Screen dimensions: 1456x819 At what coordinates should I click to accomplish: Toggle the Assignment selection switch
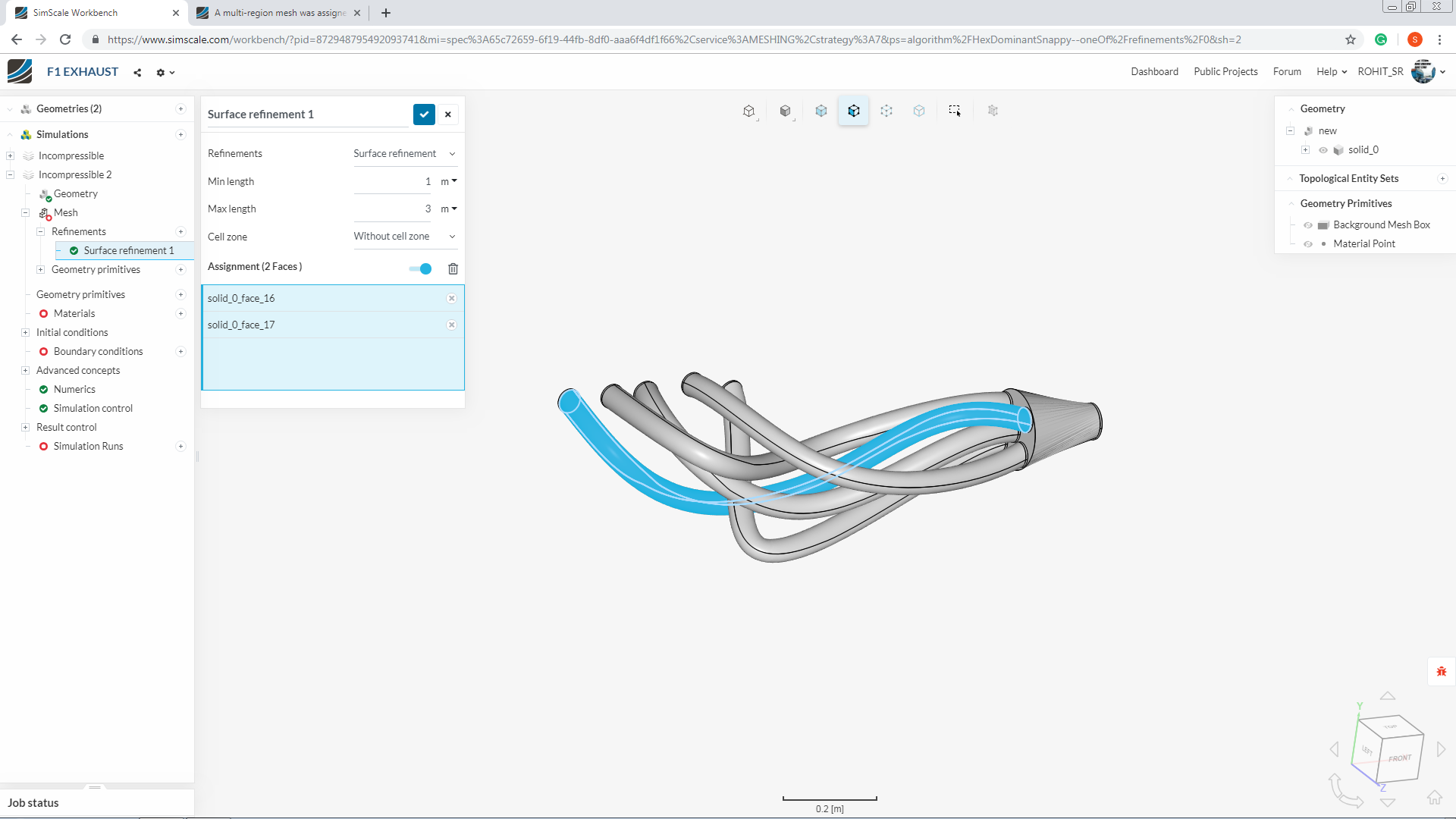click(x=420, y=268)
